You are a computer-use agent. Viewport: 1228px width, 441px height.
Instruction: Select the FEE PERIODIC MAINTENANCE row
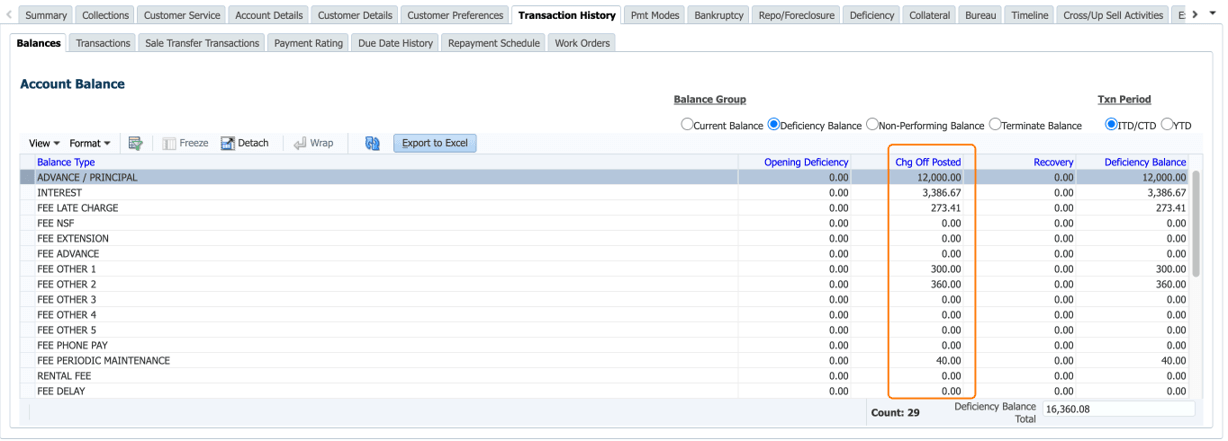click(605, 360)
